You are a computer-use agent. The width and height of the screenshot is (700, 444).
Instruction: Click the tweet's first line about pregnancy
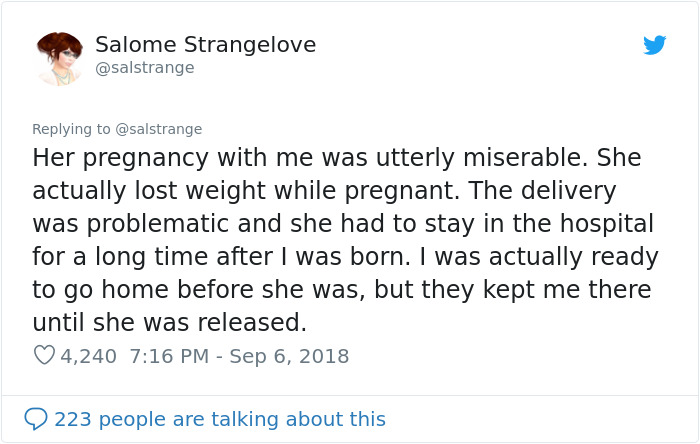click(x=336, y=158)
